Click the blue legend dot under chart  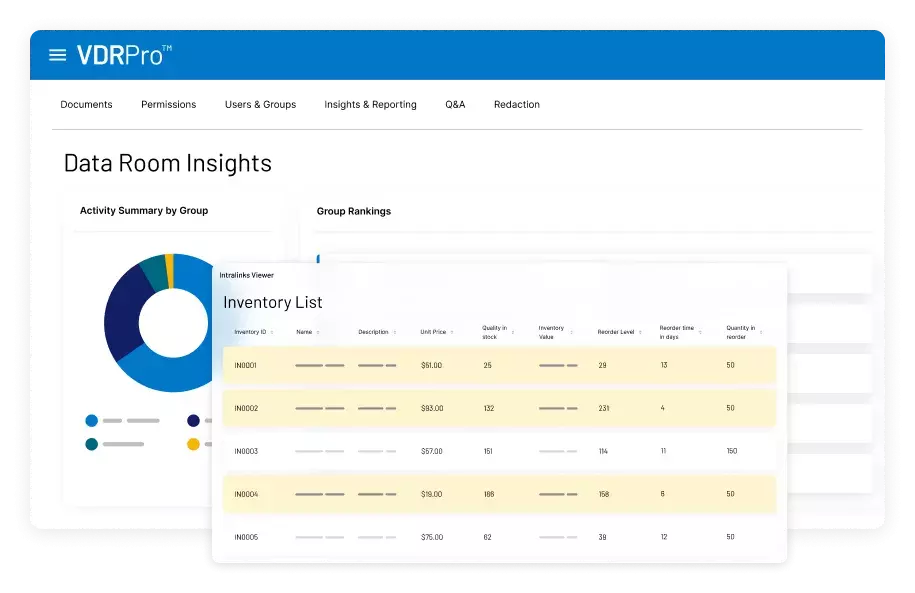(x=92, y=421)
